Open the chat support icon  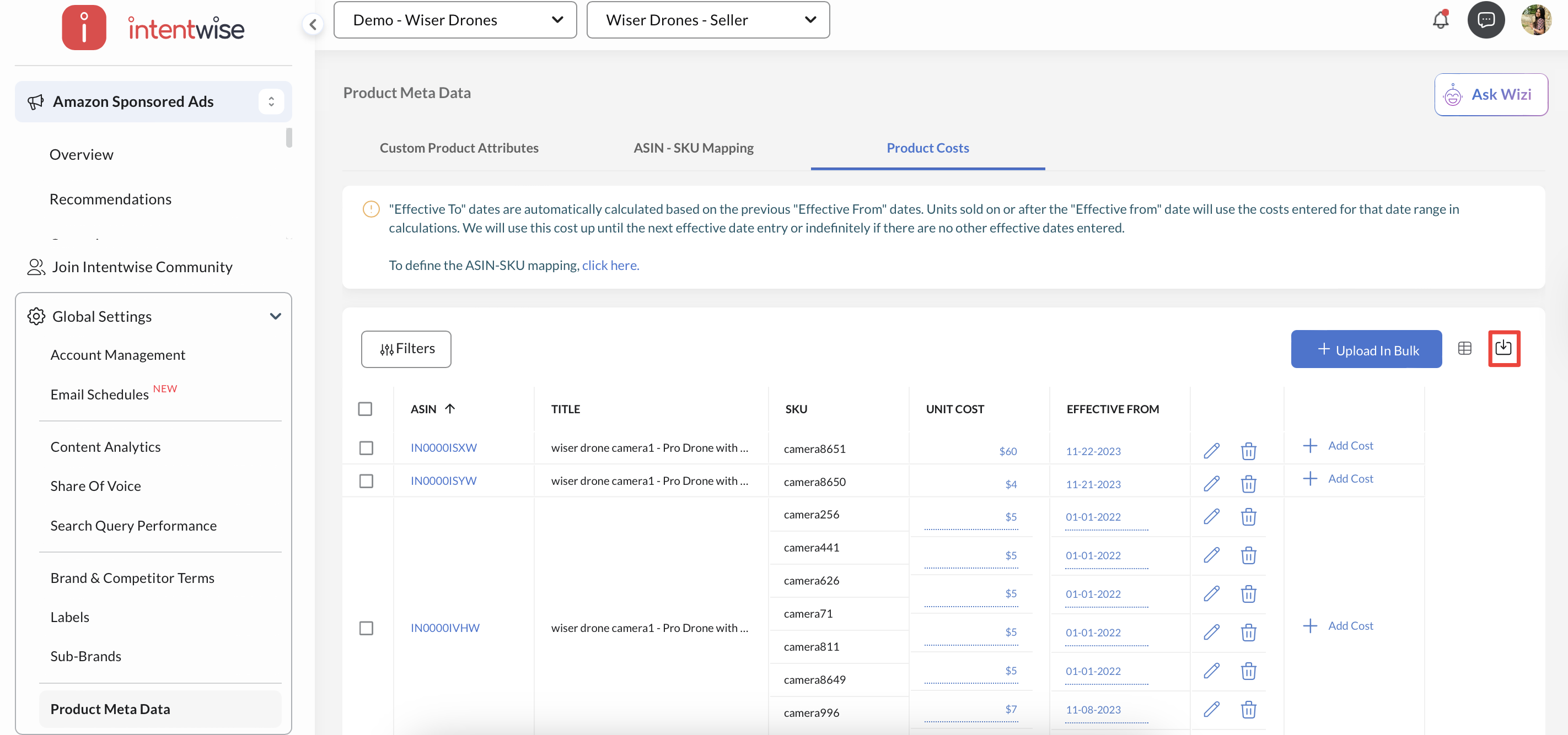(x=1485, y=20)
